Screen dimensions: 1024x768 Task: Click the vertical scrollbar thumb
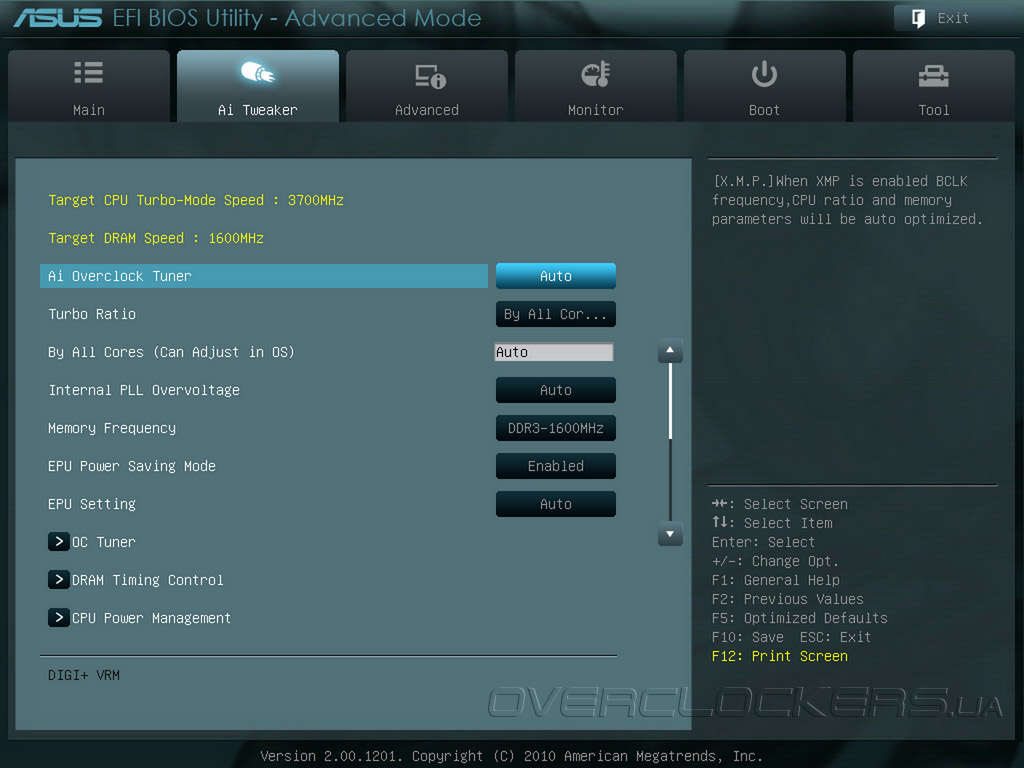click(x=670, y=400)
